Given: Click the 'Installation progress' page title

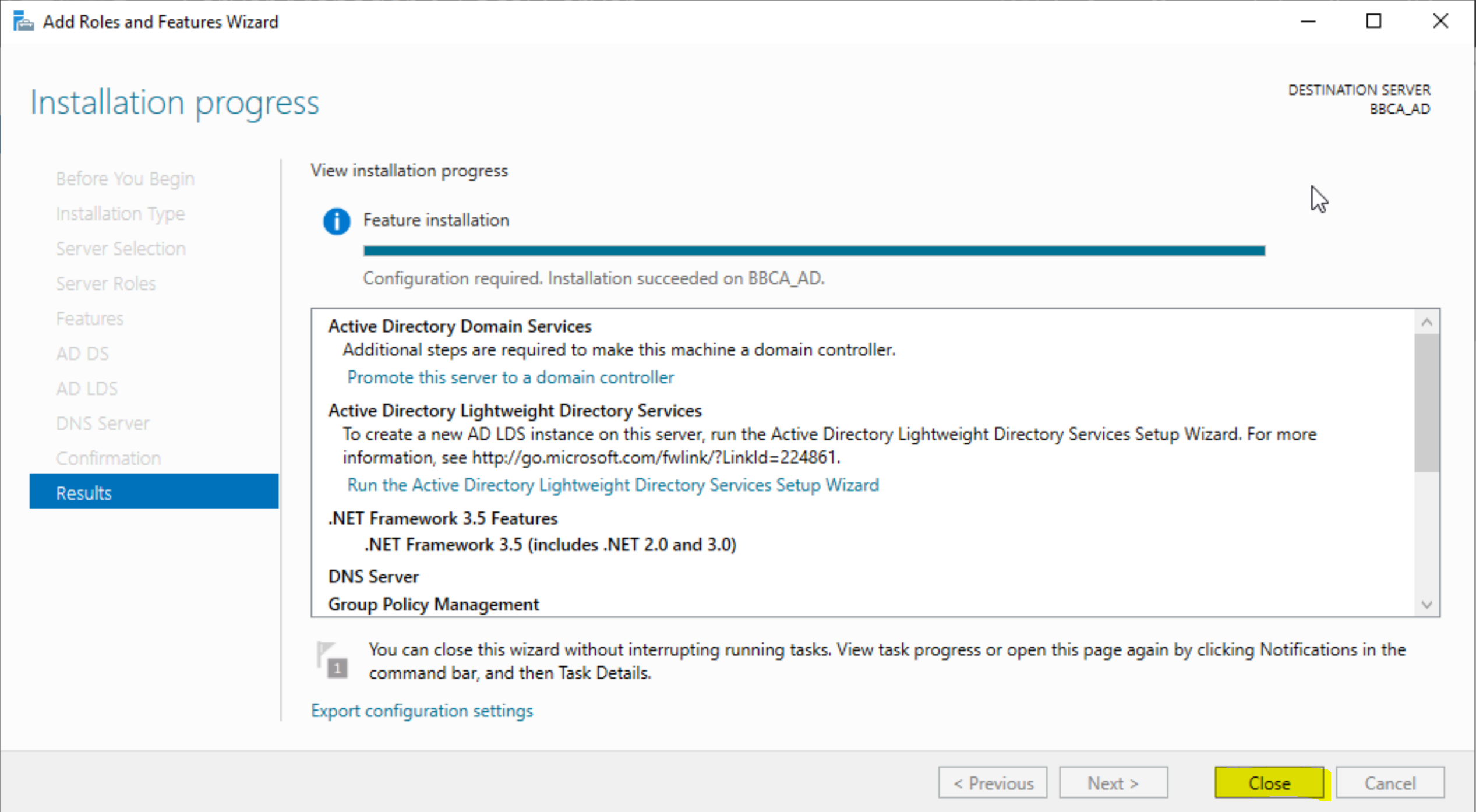Looking at the screenshot, I should tap(175, 103).
